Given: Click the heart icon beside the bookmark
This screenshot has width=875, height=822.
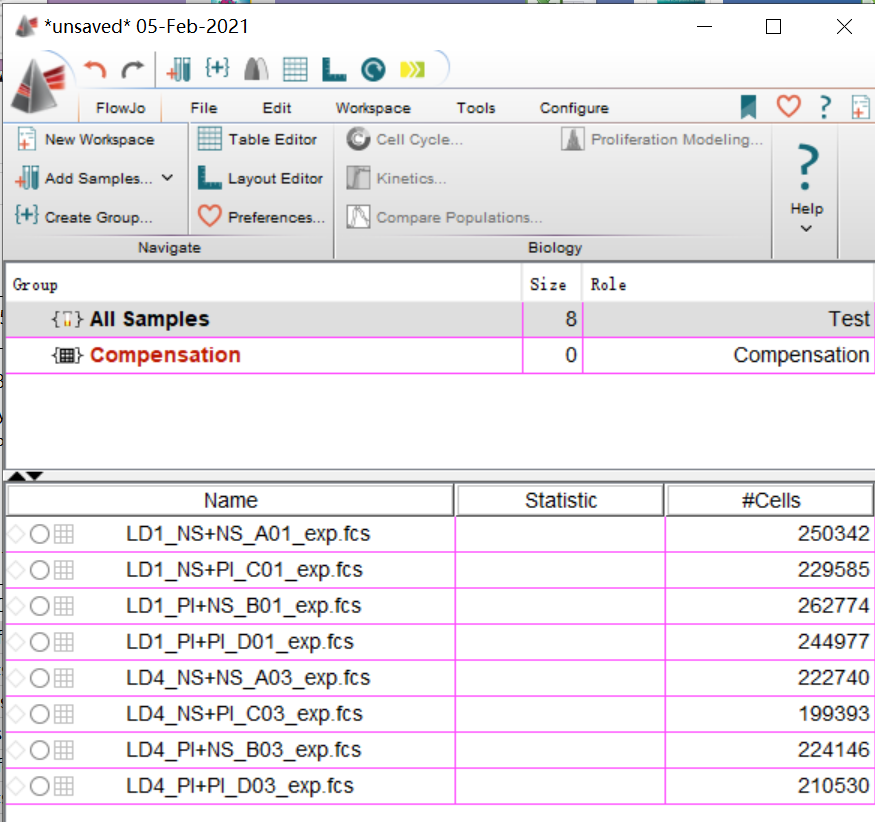Looking at the screenshot, I should tap(789, 106).
